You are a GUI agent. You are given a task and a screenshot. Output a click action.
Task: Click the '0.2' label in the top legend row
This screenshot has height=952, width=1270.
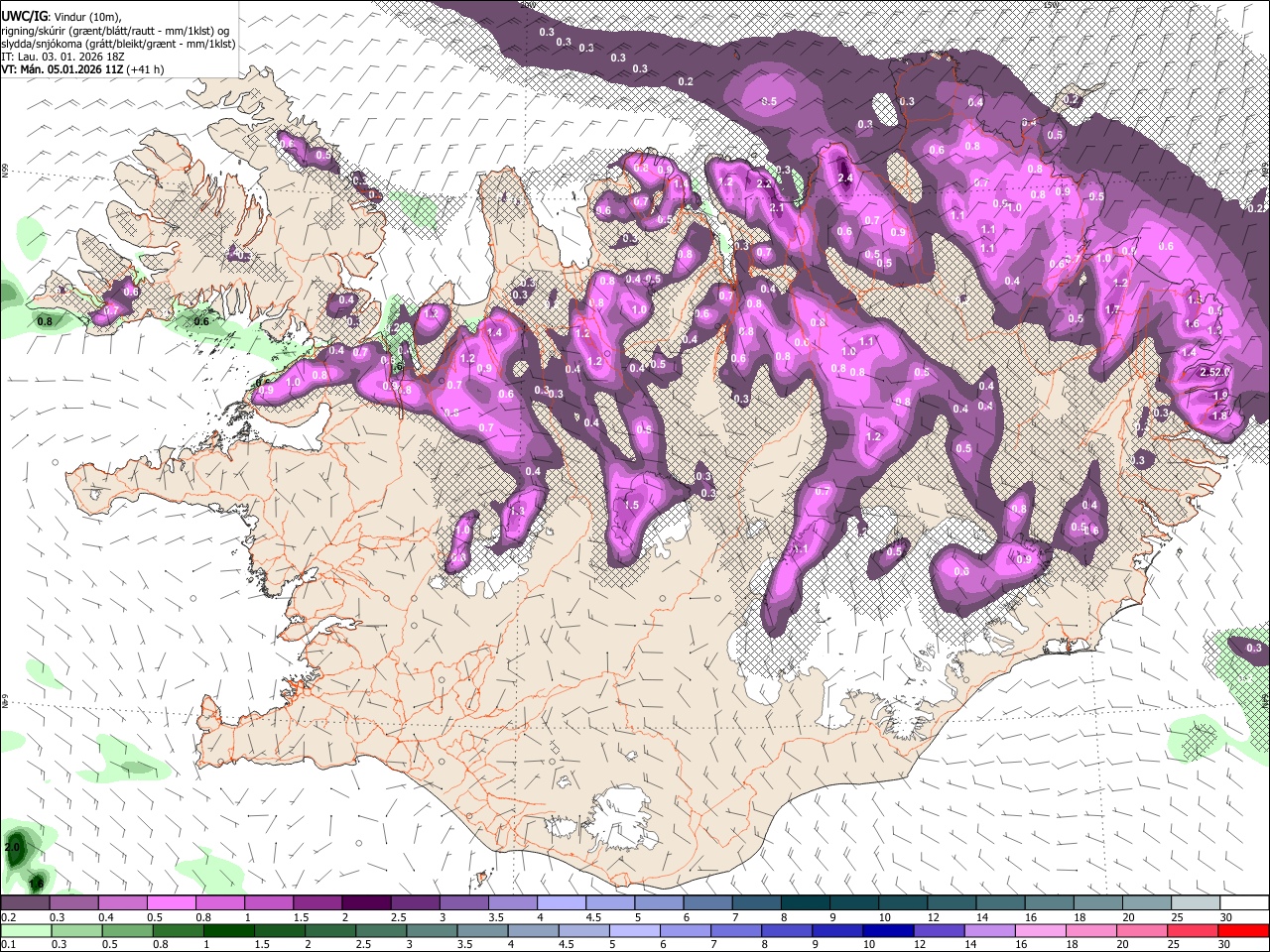pos(9,917)
